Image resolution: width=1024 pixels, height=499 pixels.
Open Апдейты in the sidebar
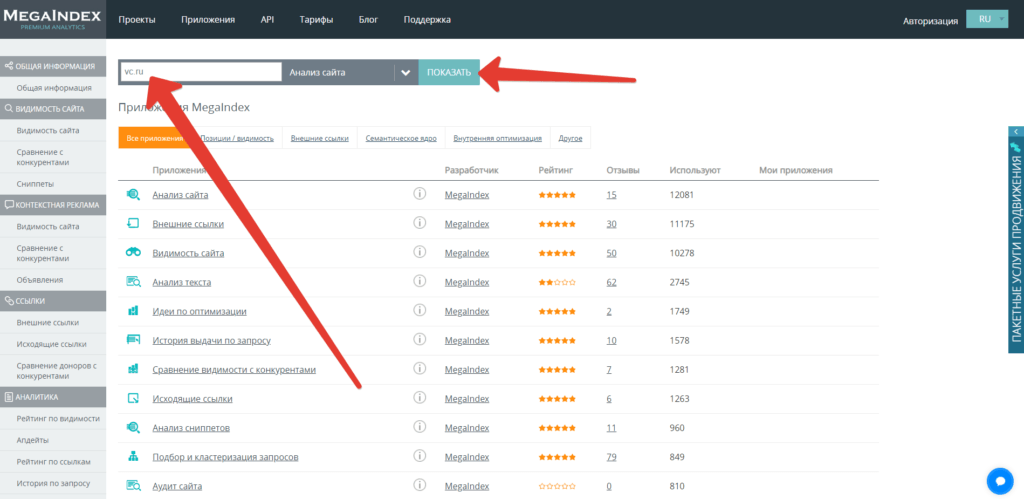click(33, 440)
